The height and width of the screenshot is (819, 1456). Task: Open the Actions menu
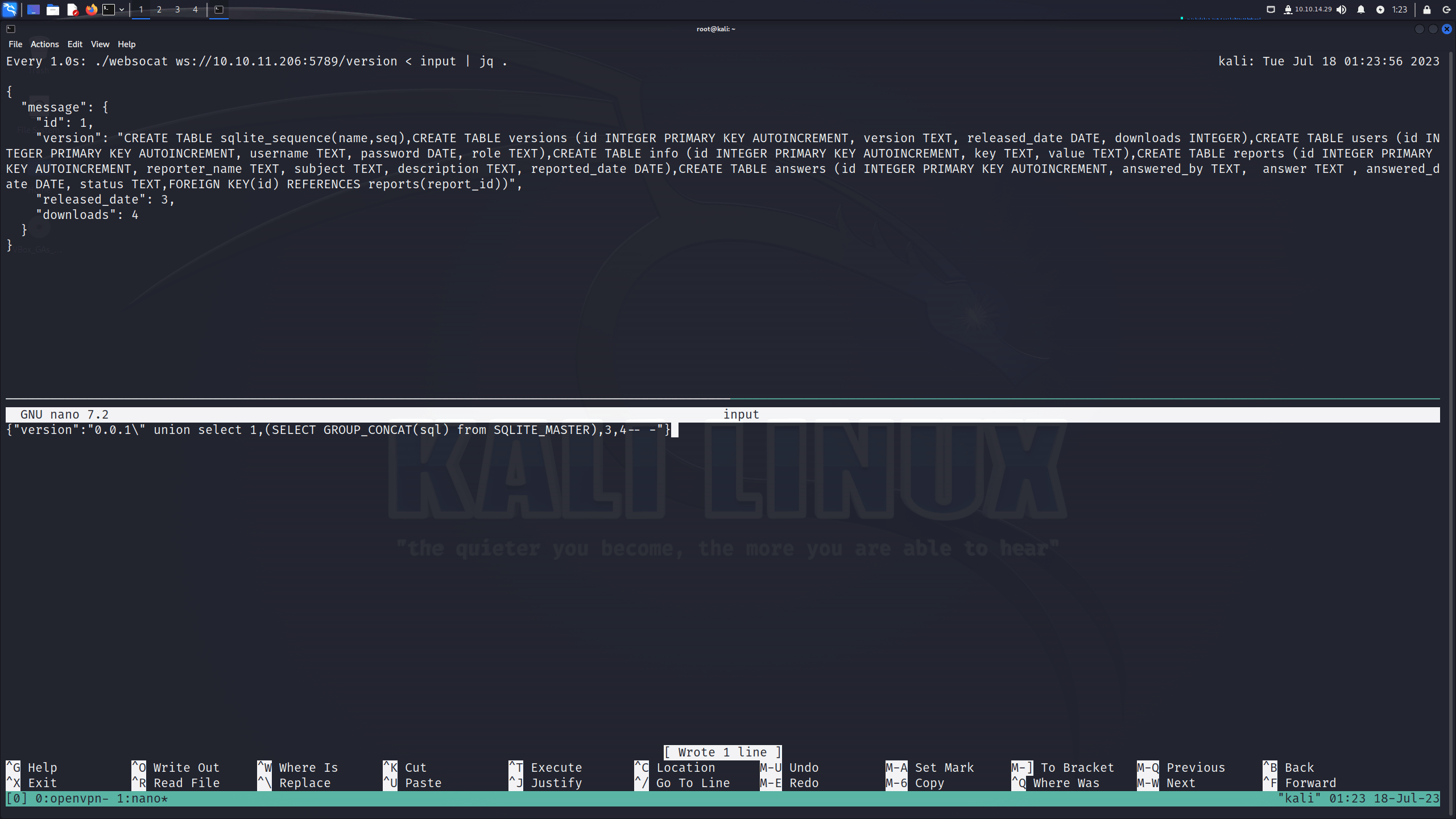pos(45,44)
